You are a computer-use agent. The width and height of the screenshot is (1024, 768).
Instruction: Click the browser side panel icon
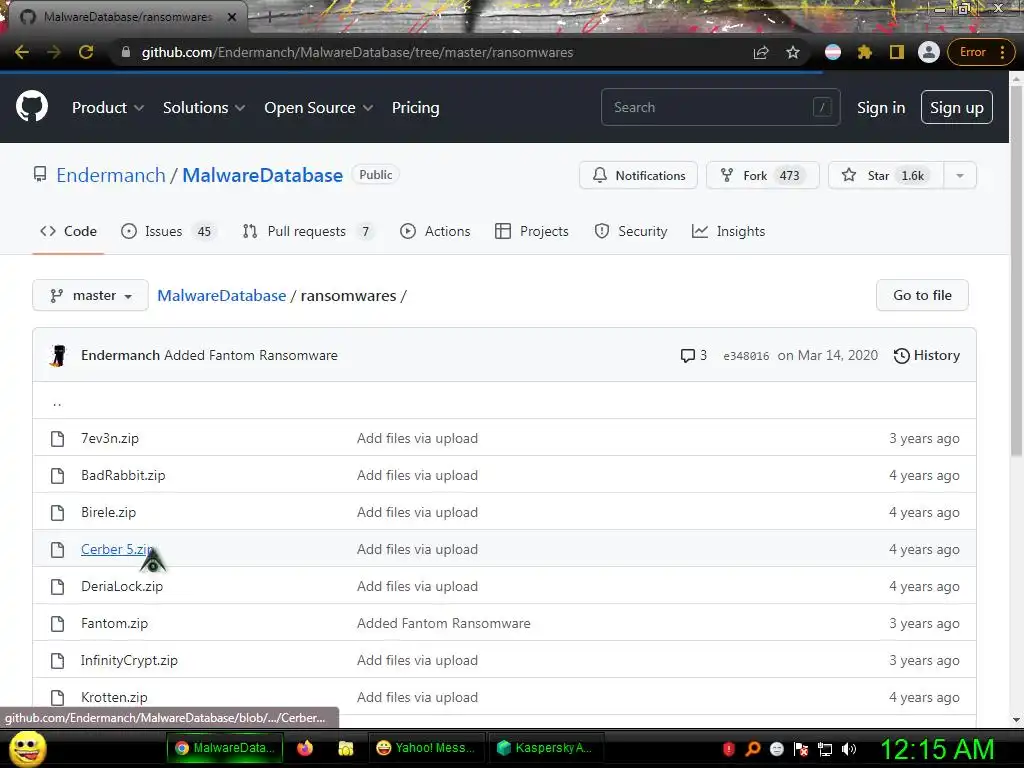pos(897,52)
